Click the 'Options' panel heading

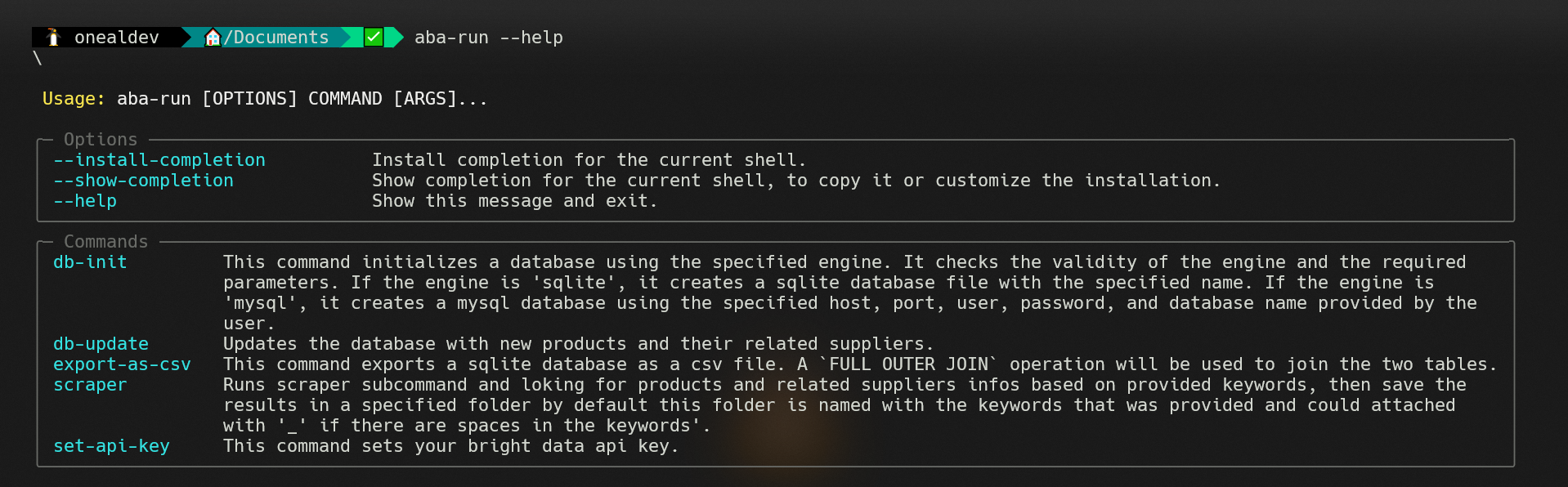[x=101, y=140]
